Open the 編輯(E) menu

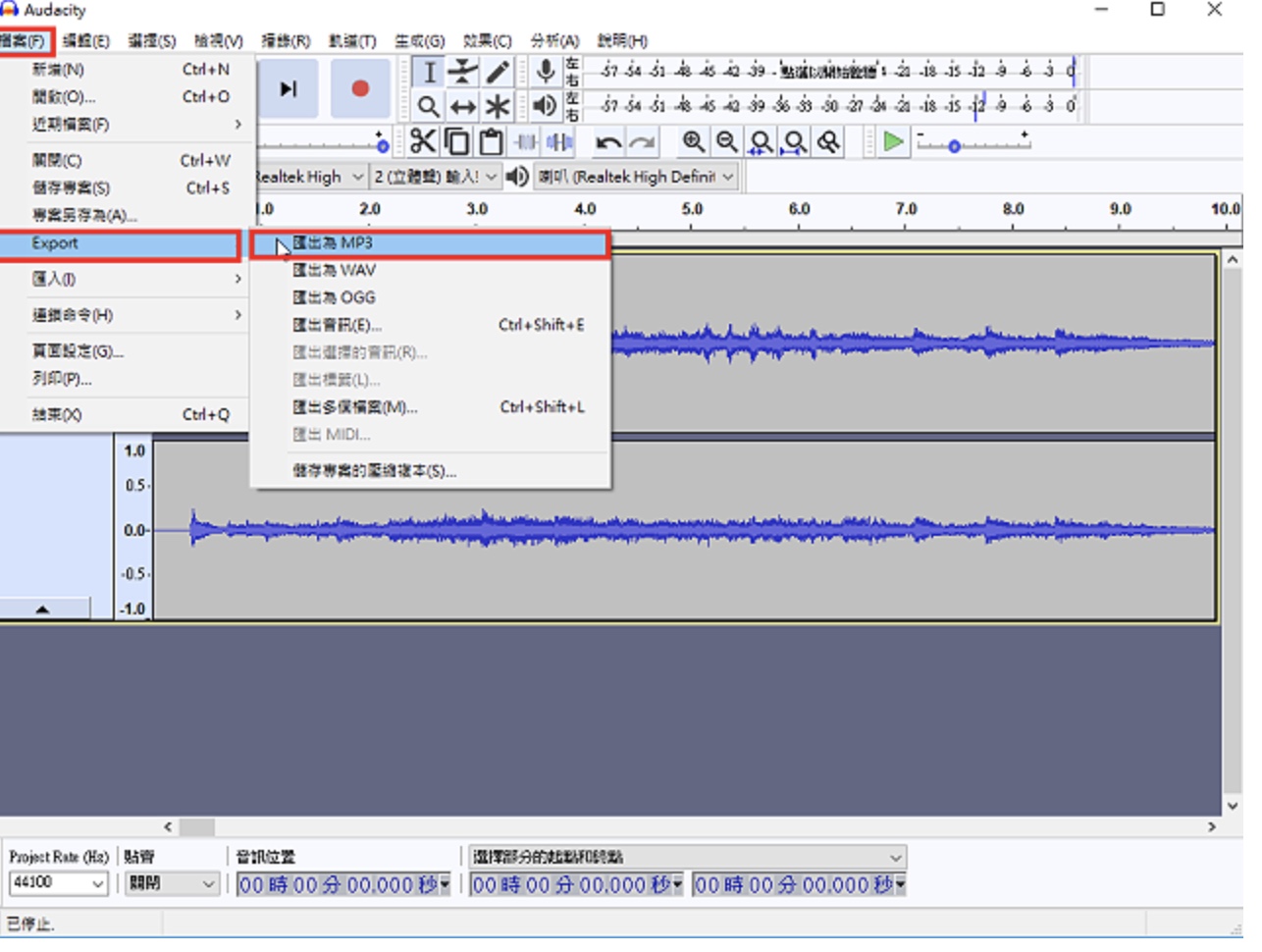pyautogui.click(x=86, y=41)
